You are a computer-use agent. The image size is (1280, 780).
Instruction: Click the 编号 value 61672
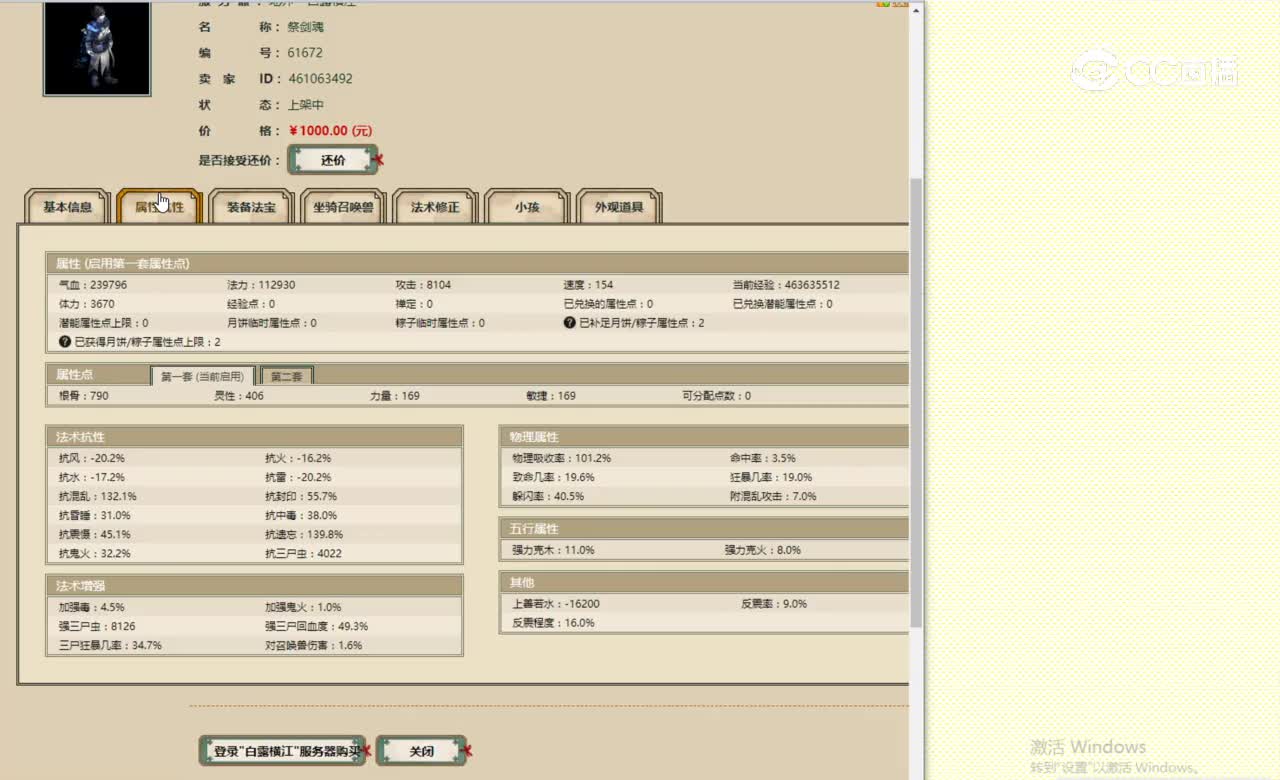(305, 53)
